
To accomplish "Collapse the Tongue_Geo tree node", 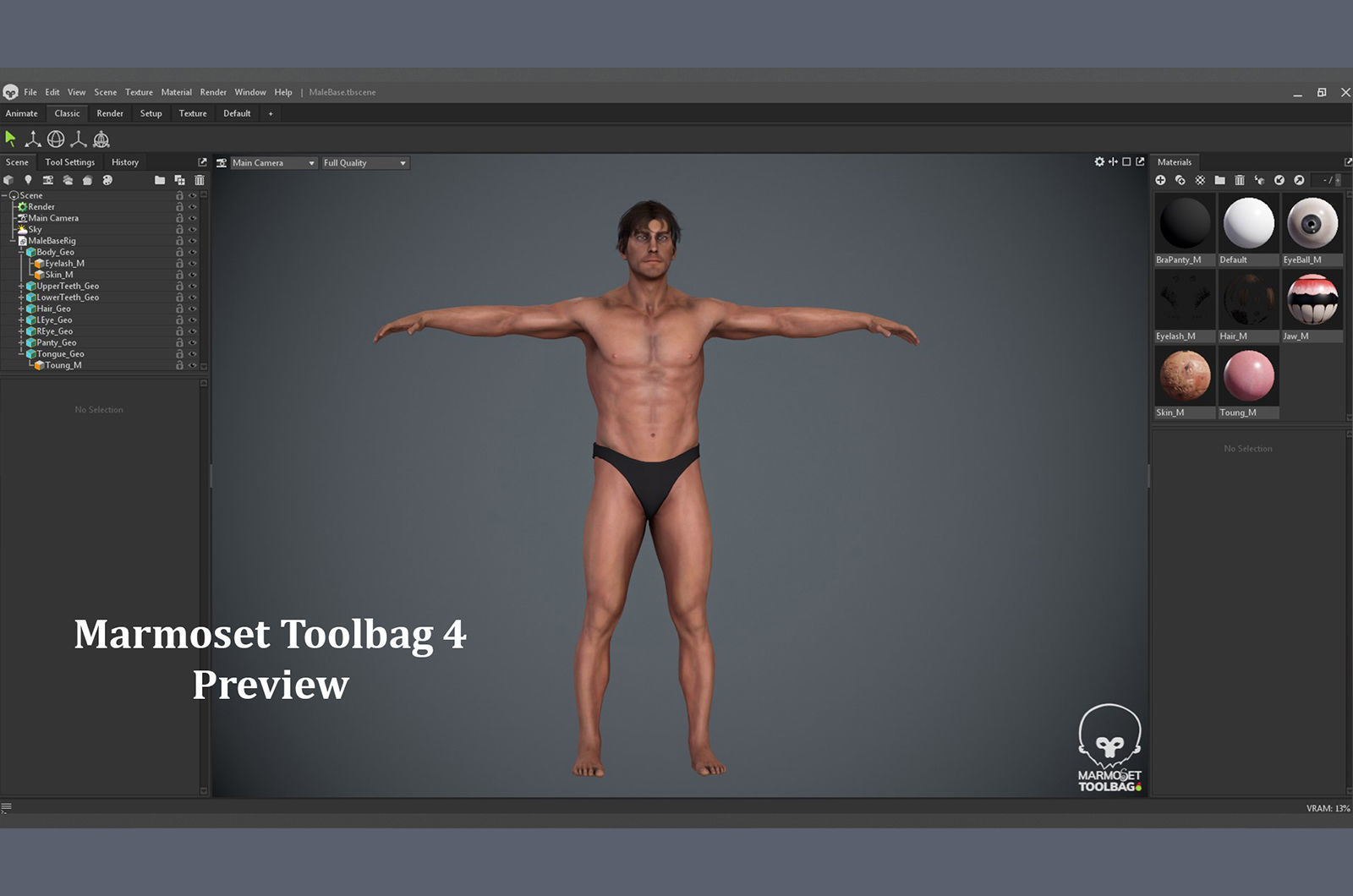I will click(21, 354).
